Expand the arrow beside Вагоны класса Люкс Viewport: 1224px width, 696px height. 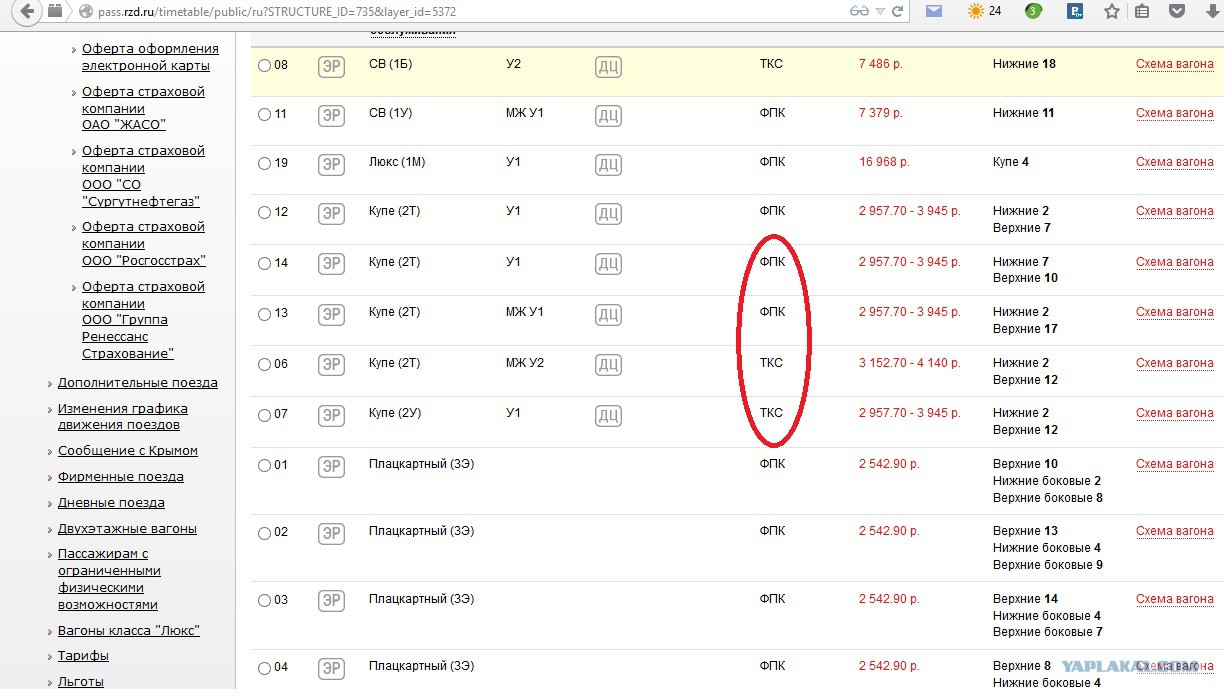click(50, 631)
